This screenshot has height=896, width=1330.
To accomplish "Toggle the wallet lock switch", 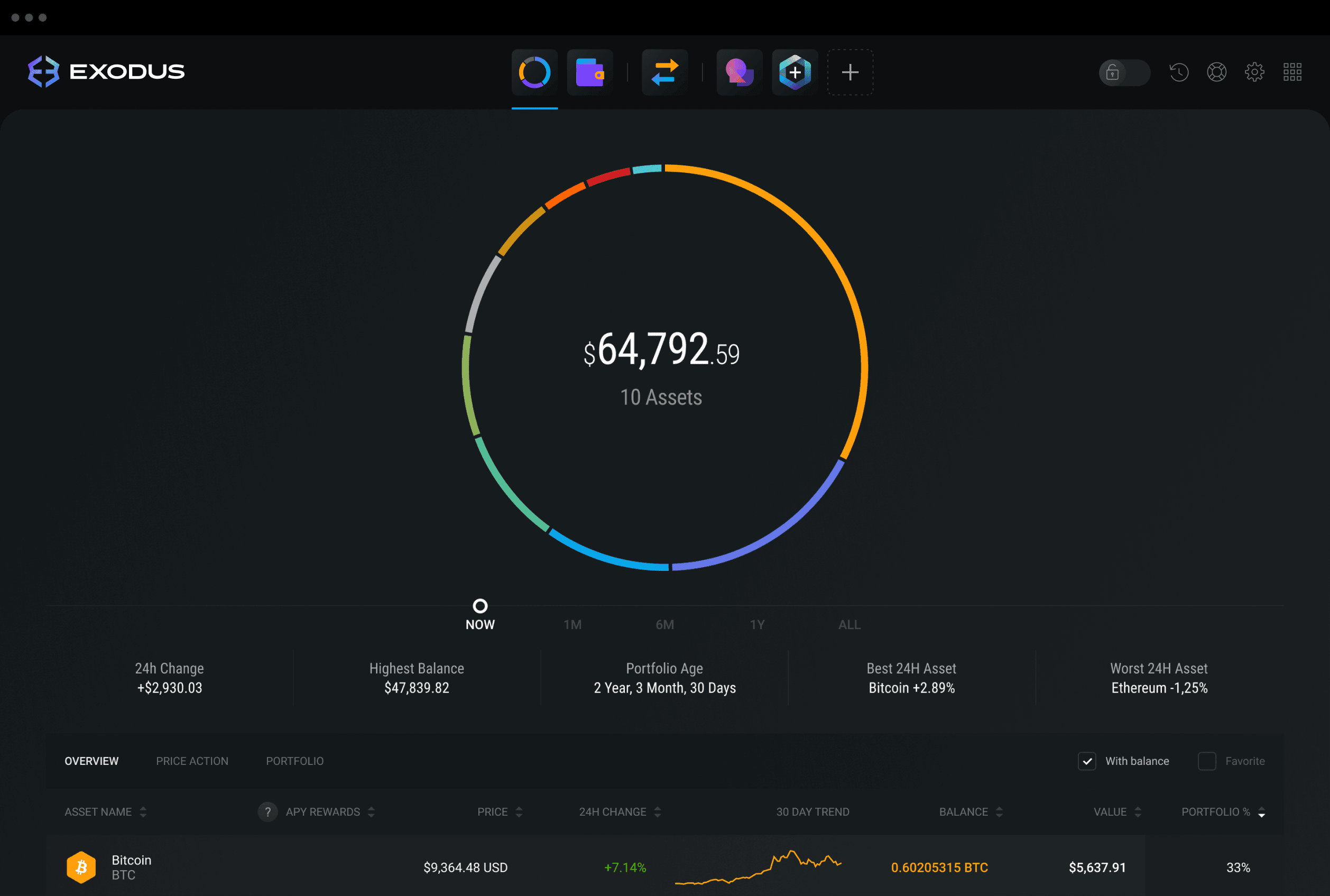I will [x=1124, y=72].
